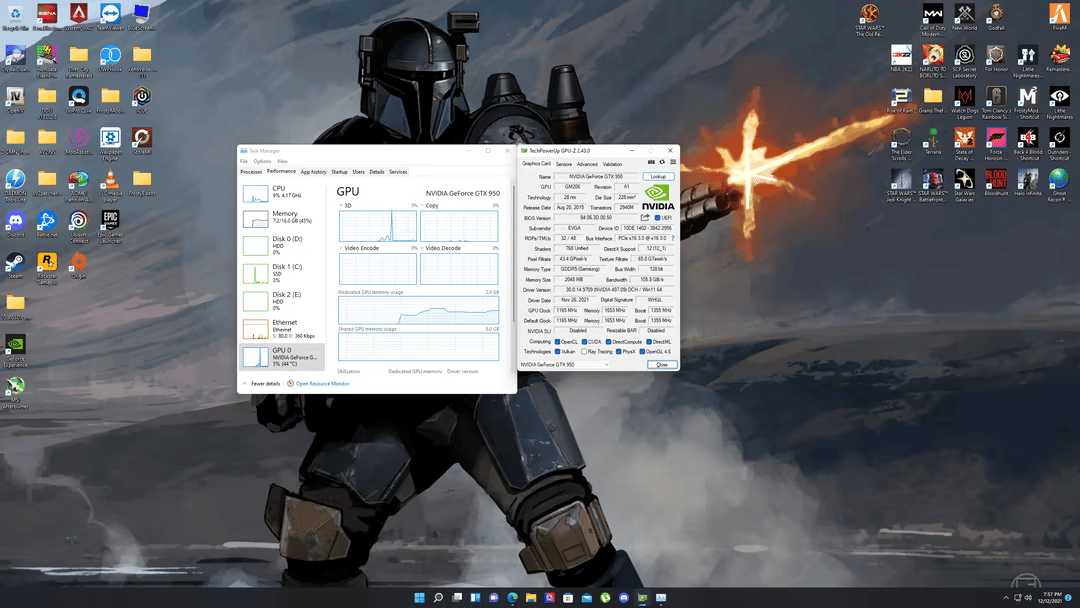
Task: Open the Rockstar Games Launcher desktop icon
Action: coord(47,269)
